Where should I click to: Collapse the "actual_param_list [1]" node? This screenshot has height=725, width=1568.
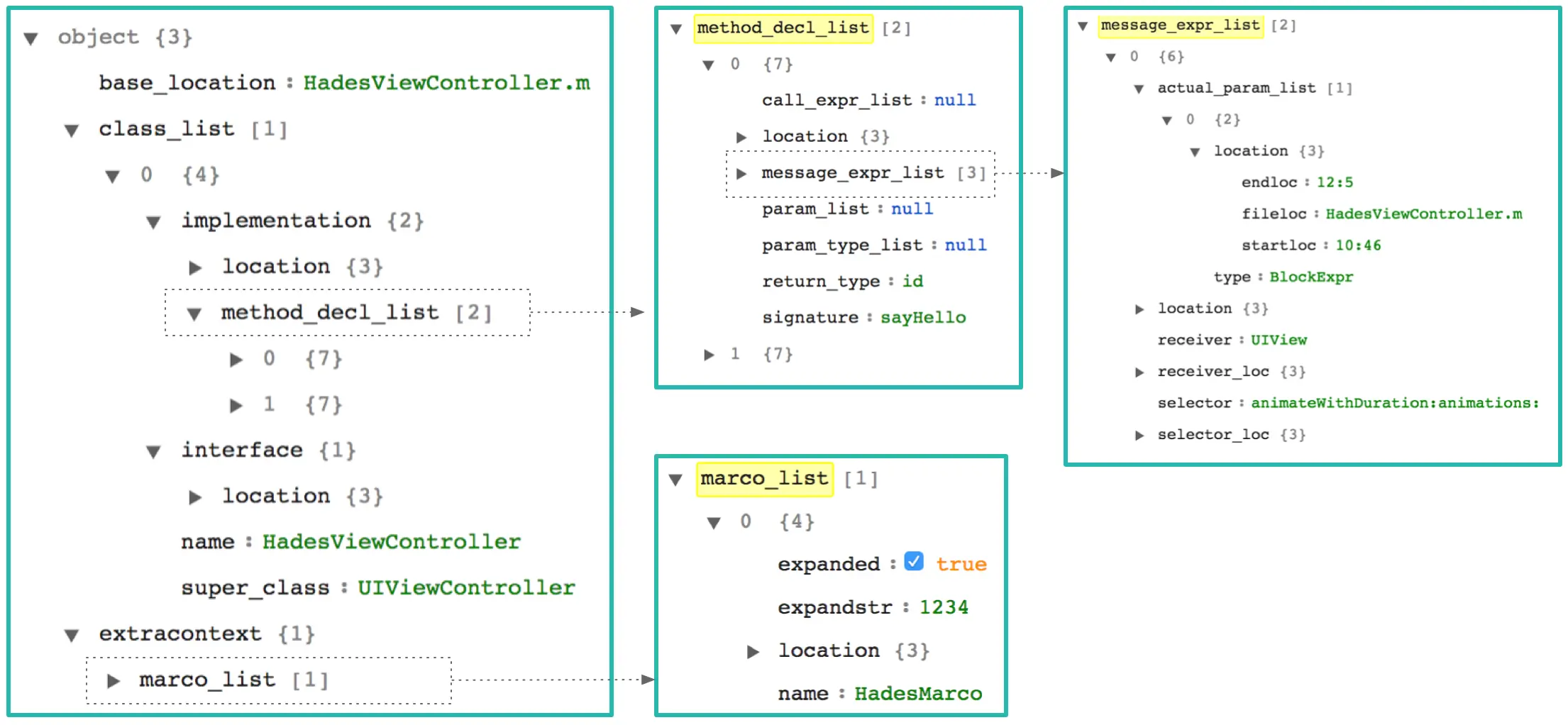pos(1139,89)
